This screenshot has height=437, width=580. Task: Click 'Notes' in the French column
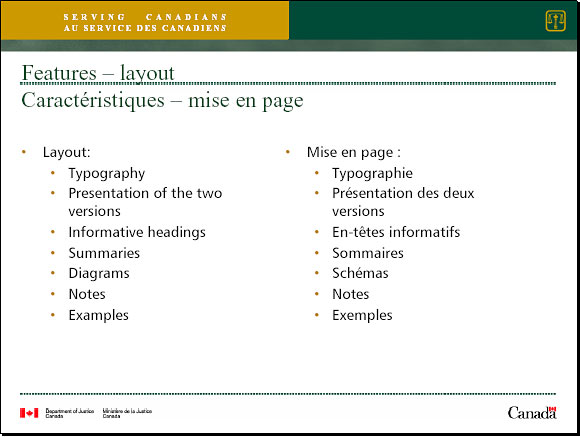(x=351, y=294)
